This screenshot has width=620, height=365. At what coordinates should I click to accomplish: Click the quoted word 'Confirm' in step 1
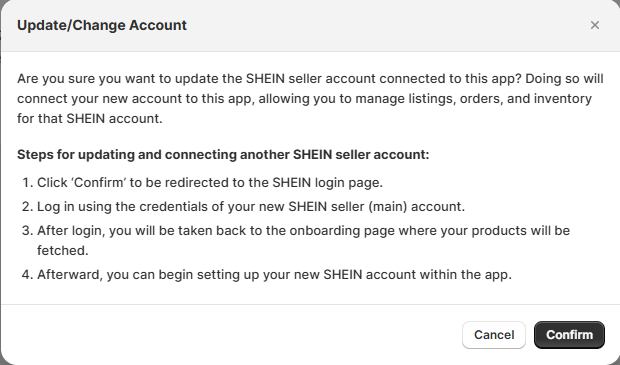(99, 183)
